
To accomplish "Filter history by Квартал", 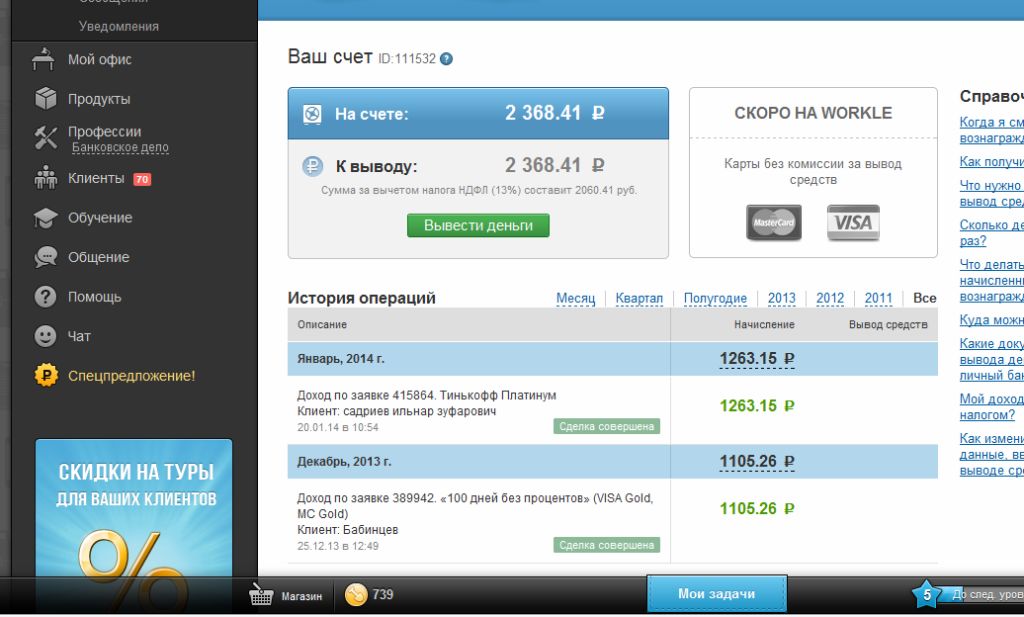I will [639, 298].
